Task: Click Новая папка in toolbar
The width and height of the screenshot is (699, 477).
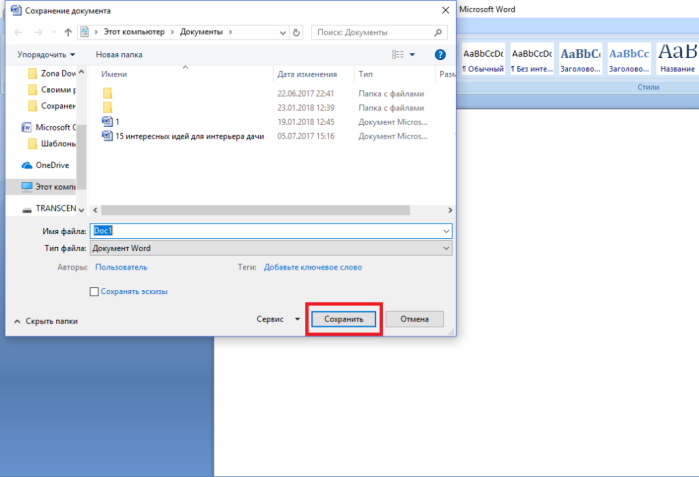Action: click(x=119, y=54)
